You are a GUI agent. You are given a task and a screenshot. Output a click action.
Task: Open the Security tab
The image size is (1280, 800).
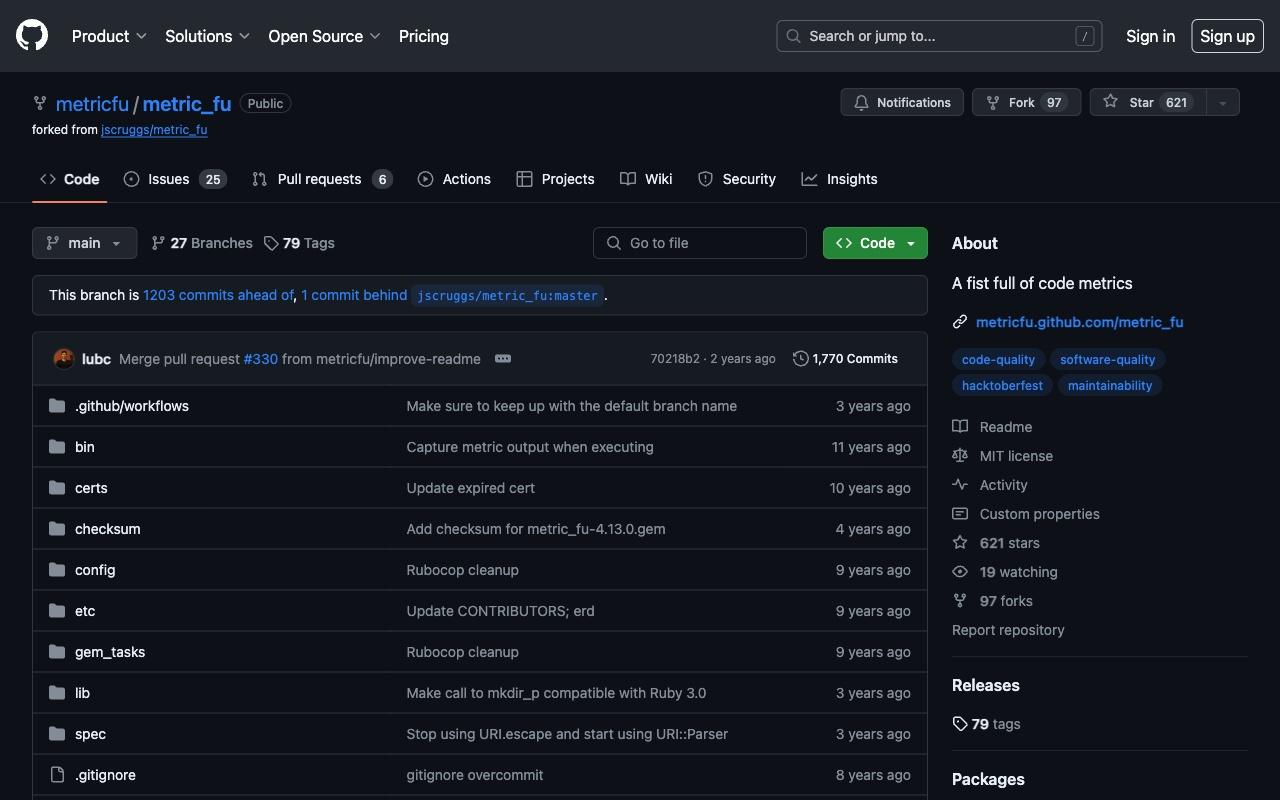click(736, 179)
